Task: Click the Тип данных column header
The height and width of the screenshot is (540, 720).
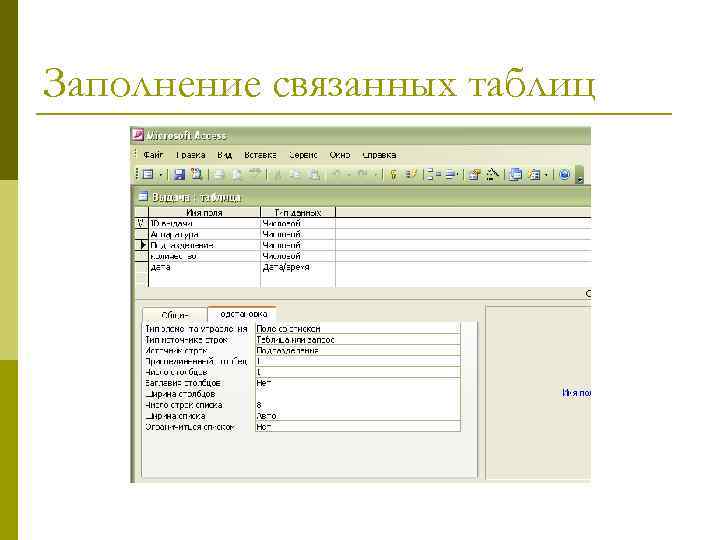Action: (298, 213)
